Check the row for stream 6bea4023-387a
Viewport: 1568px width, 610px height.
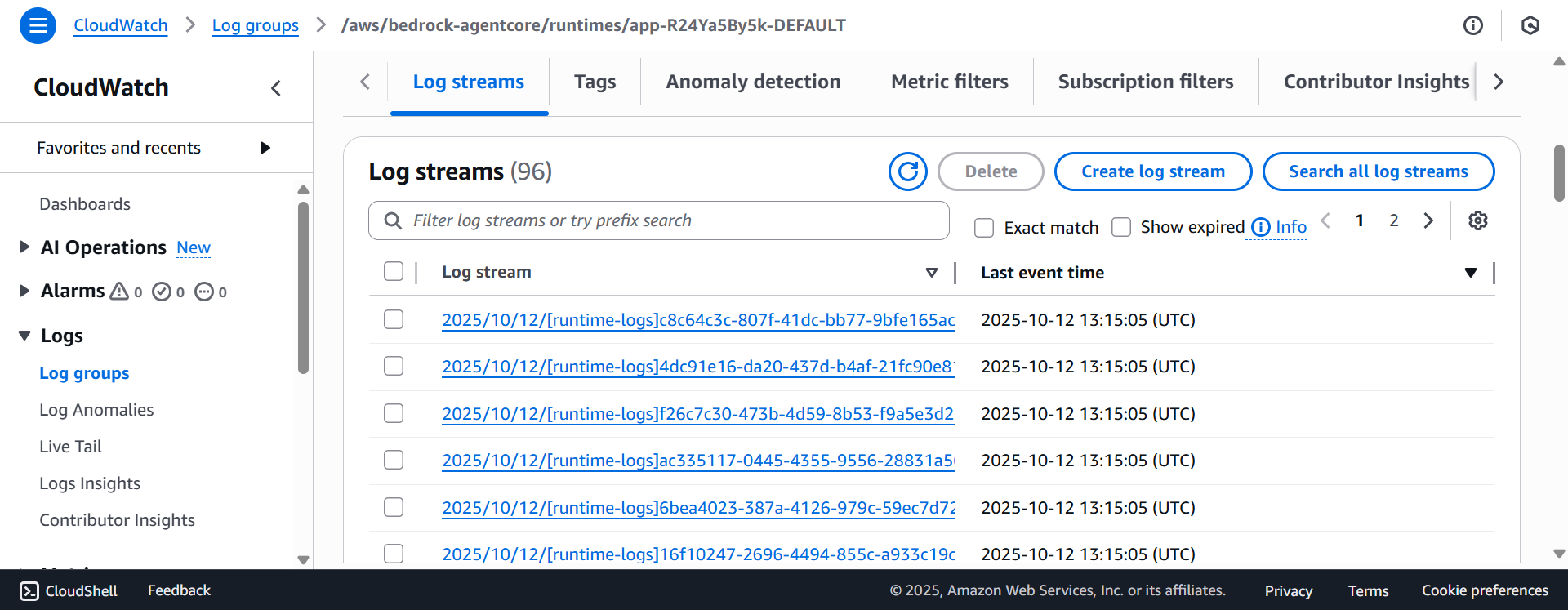tap(394, 507)
